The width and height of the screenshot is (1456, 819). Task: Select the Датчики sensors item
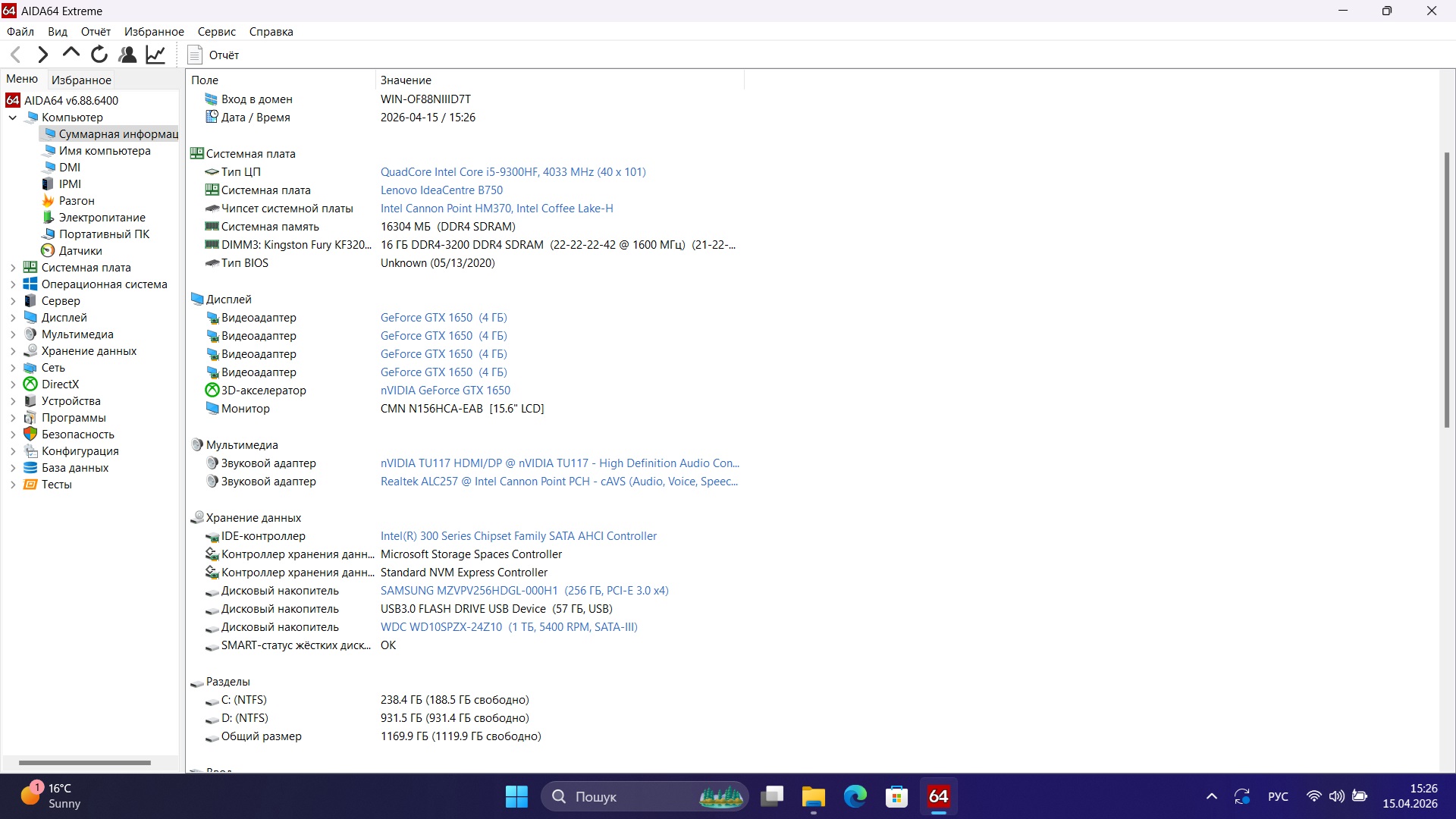pos(78,250)
